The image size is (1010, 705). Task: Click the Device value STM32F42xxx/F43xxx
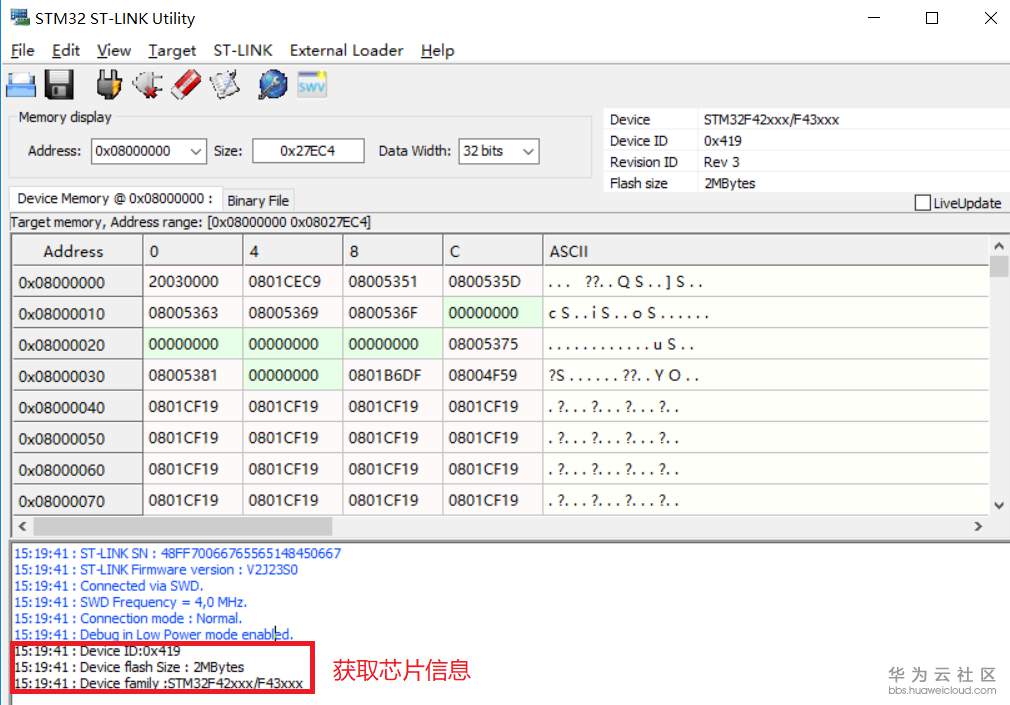pos(771,119)
